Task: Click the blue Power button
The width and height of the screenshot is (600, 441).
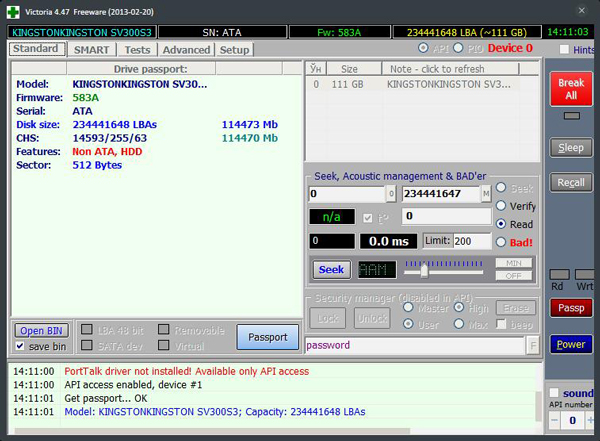Action: (x=571, y=344)
